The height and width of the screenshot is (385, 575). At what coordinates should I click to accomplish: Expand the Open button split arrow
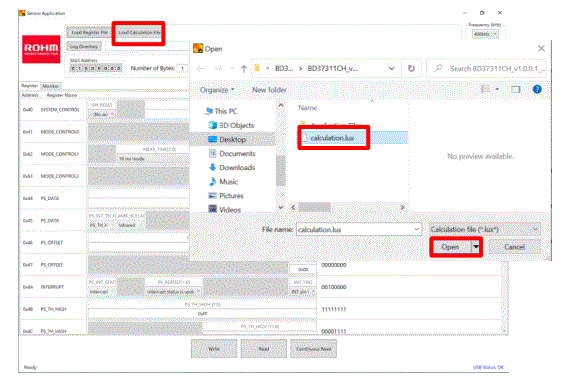(476, 247)
